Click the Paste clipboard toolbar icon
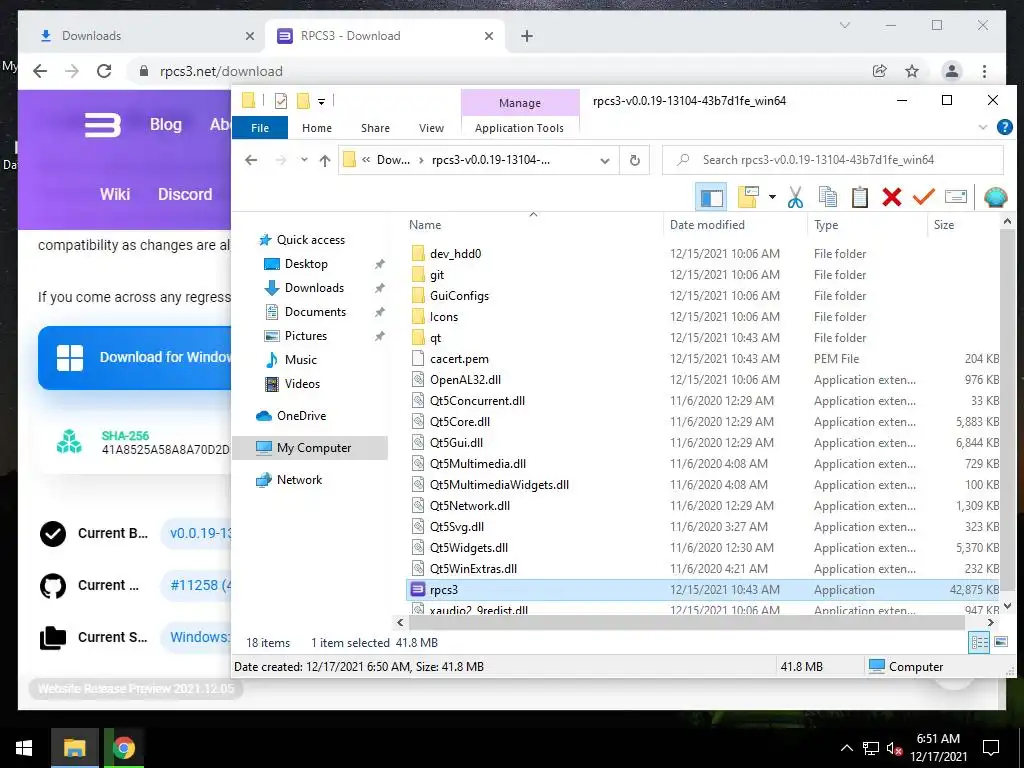This screenshot has width=1024, height=768. [x=859, y=197]
